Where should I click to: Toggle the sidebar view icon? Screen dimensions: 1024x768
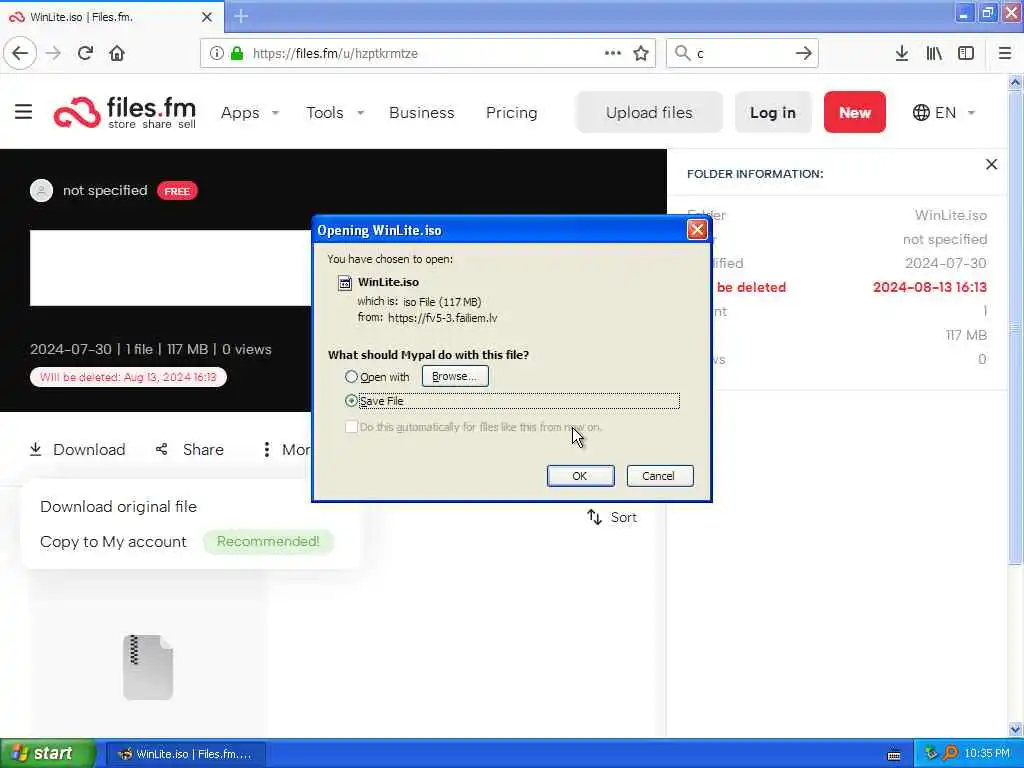(966, 53)
